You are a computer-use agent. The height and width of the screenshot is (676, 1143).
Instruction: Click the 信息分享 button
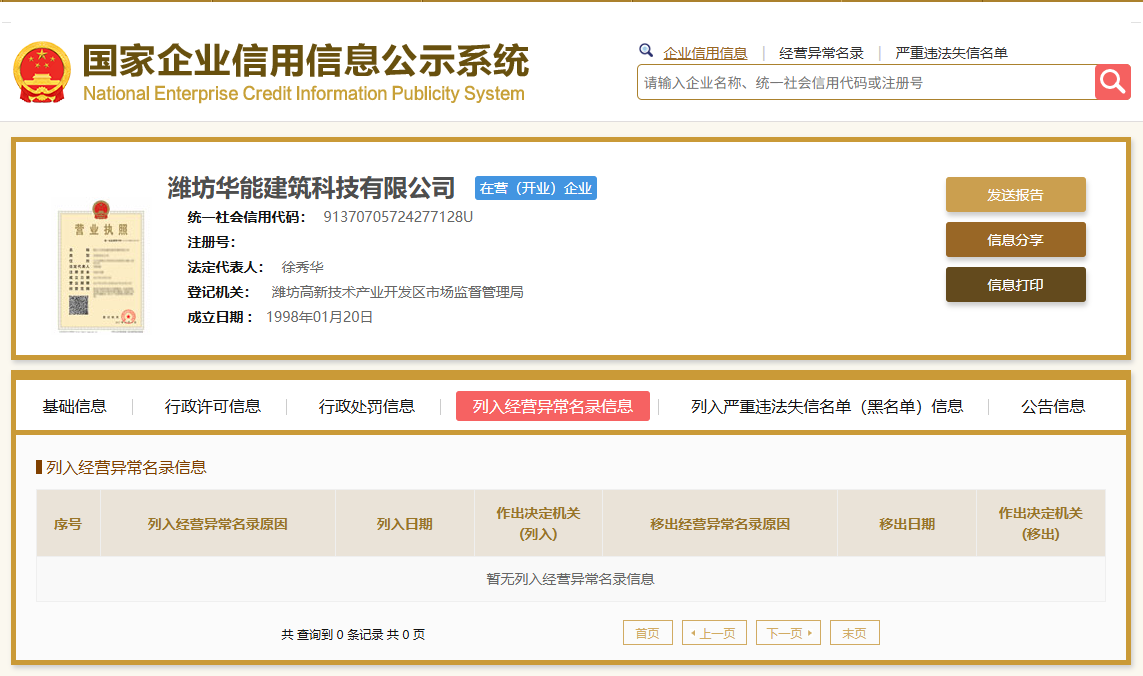1015,240
